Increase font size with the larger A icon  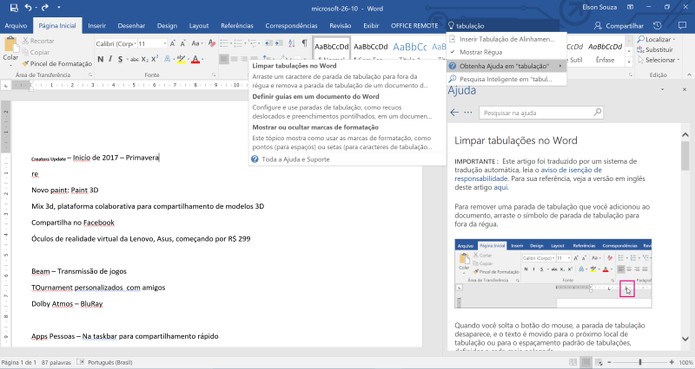(x=172, y=43)
